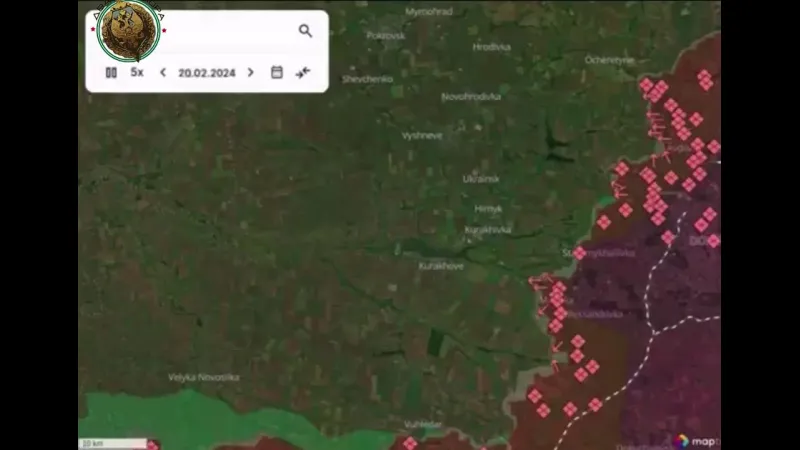Open the calendar date picker
This screenshot has width=800, height=450.
[277, 72]
